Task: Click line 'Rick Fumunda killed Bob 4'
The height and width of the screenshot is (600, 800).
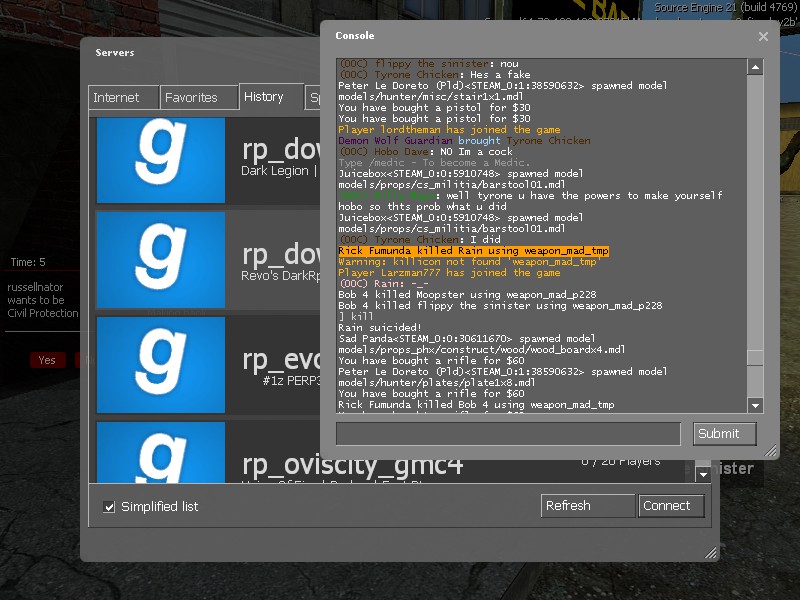Action: tap(477, 405)
